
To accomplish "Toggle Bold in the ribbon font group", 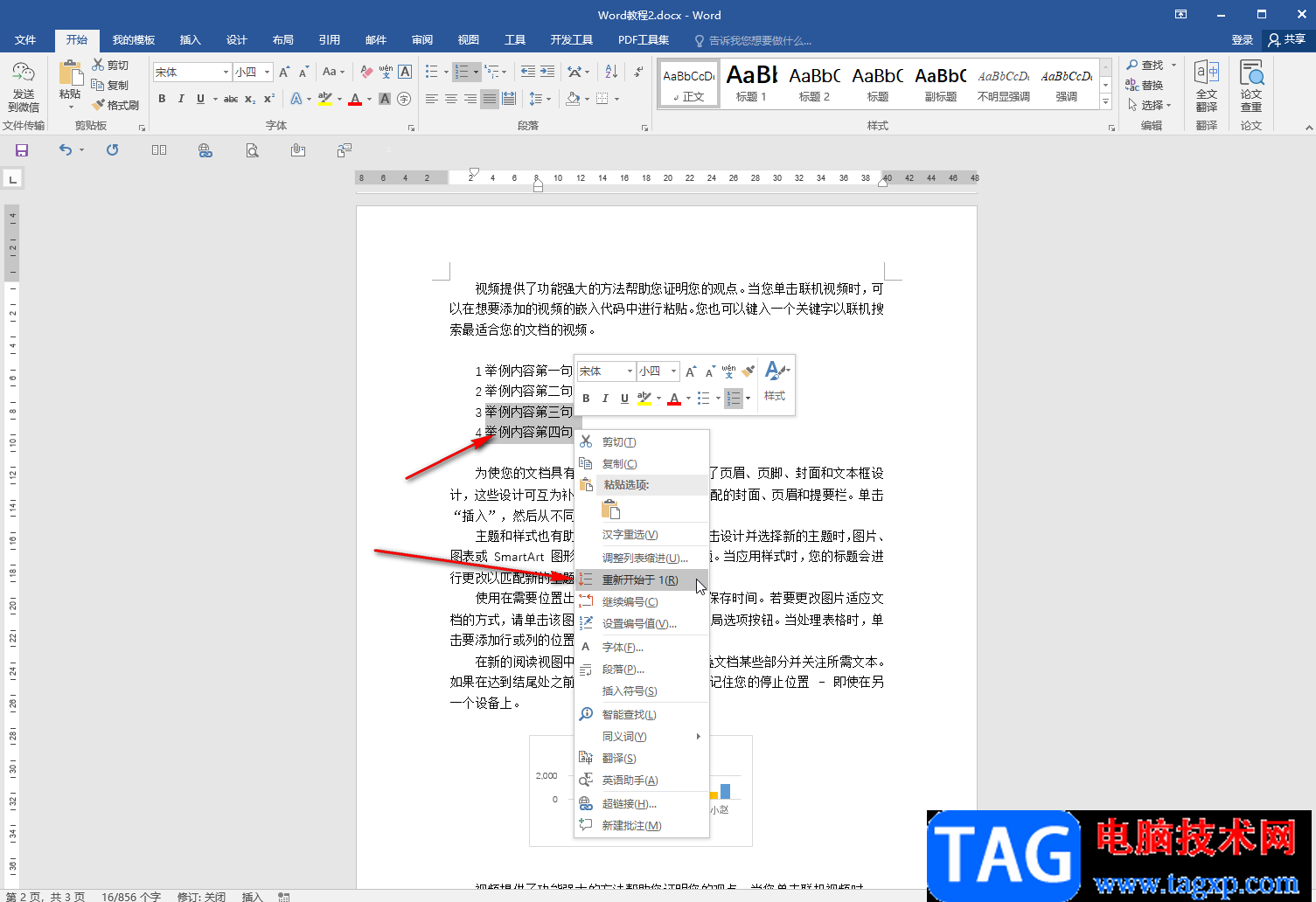I will click(x=162, y=99).
